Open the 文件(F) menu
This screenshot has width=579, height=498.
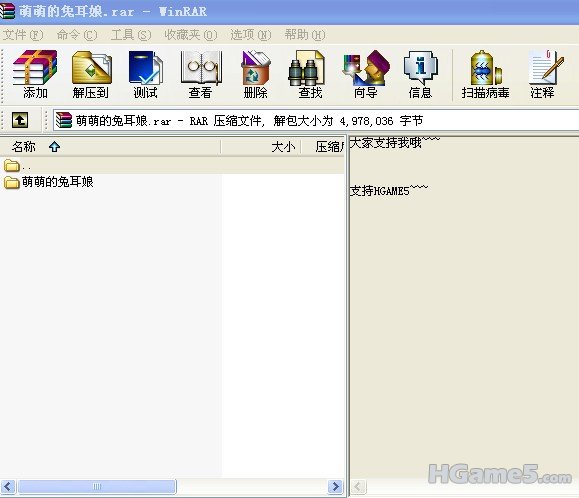23,35
